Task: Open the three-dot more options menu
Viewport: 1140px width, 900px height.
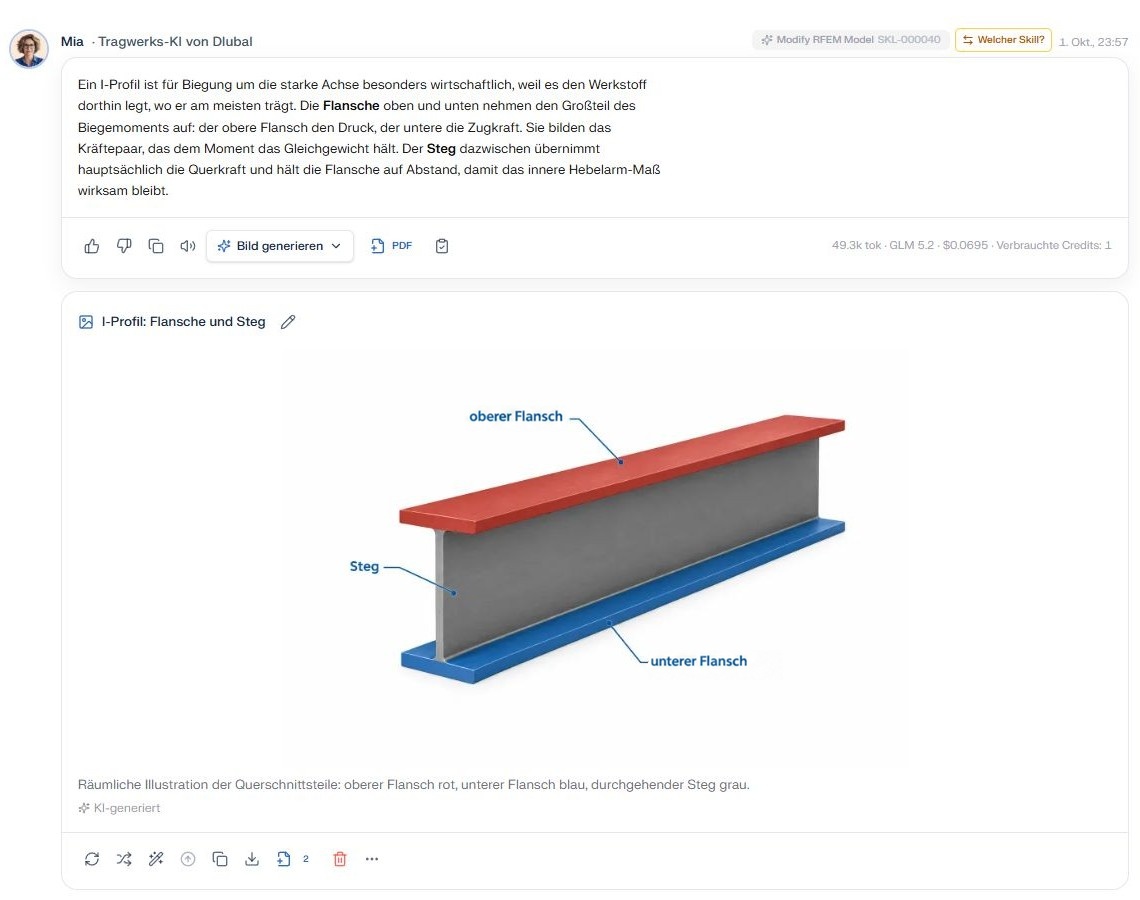Action: pos(372,859)
